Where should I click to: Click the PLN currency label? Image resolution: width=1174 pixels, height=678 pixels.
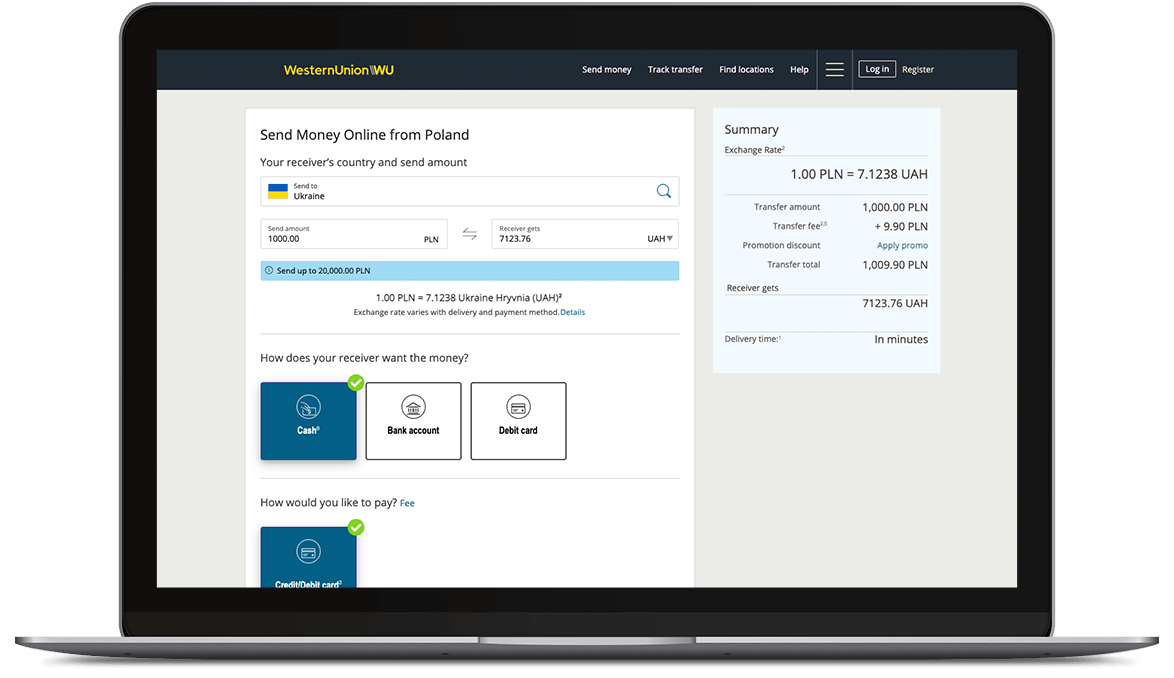point(431,239)
